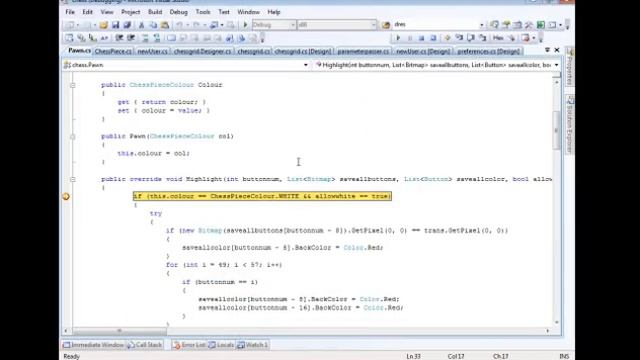Click the editor vertical scrollbar thumb
The width and height of the screenshot is (640, 360).
pyautogui.click(x=556, y=130)
